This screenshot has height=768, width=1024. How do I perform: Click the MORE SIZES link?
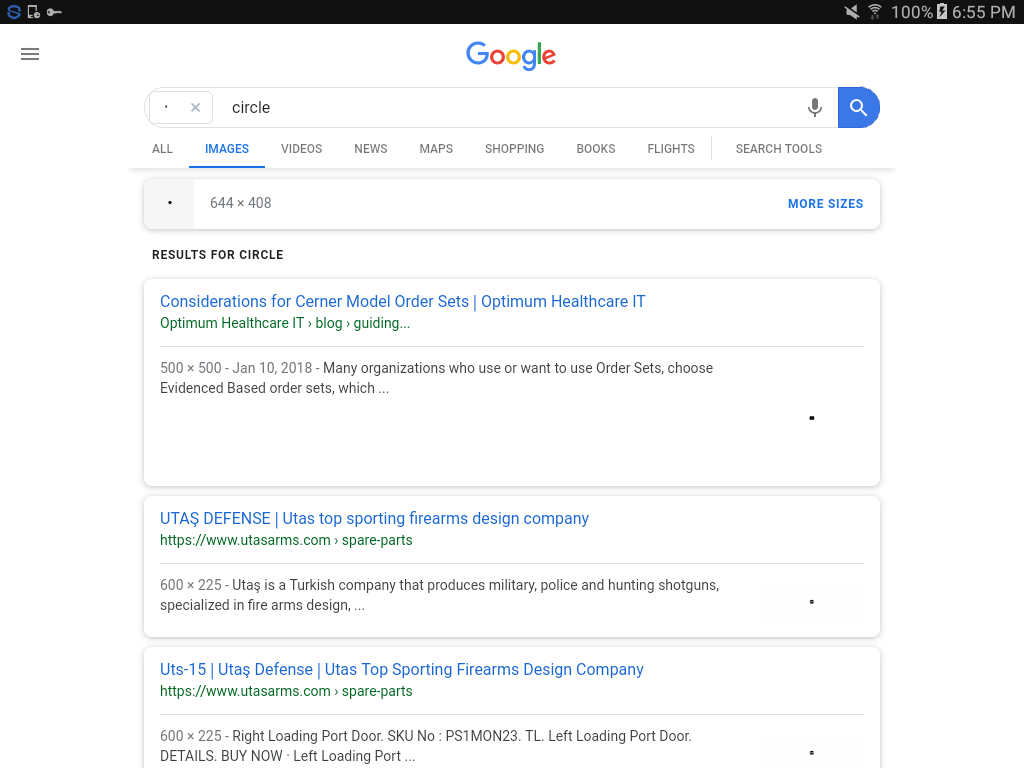(x=825, y=204)
